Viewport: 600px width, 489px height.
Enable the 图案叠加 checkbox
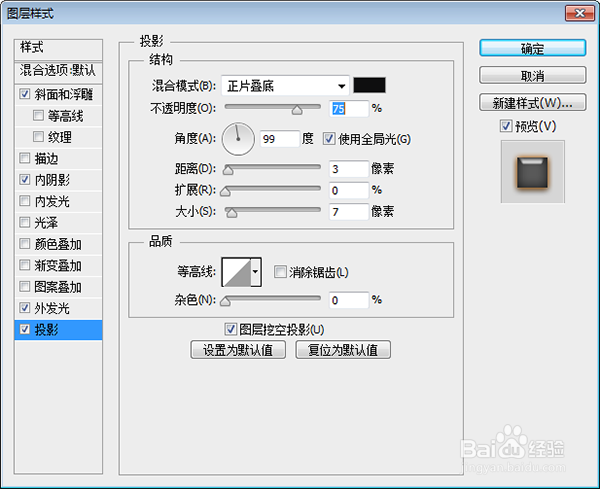(x=25, y=286)
